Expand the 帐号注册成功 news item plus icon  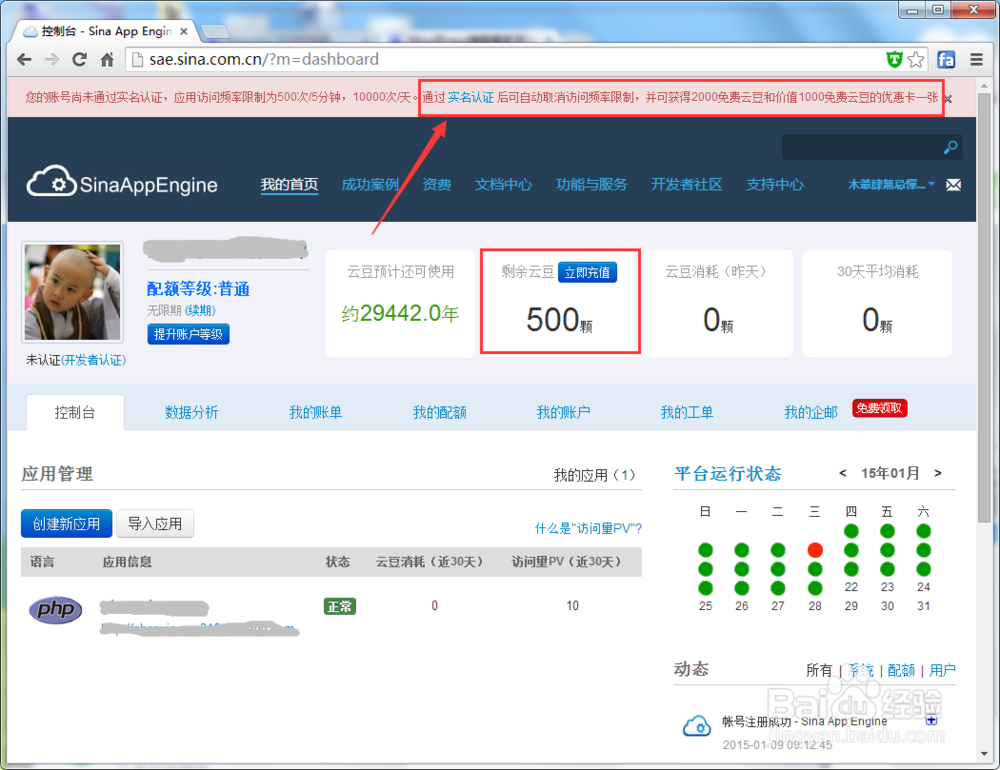tap(932, 720)
